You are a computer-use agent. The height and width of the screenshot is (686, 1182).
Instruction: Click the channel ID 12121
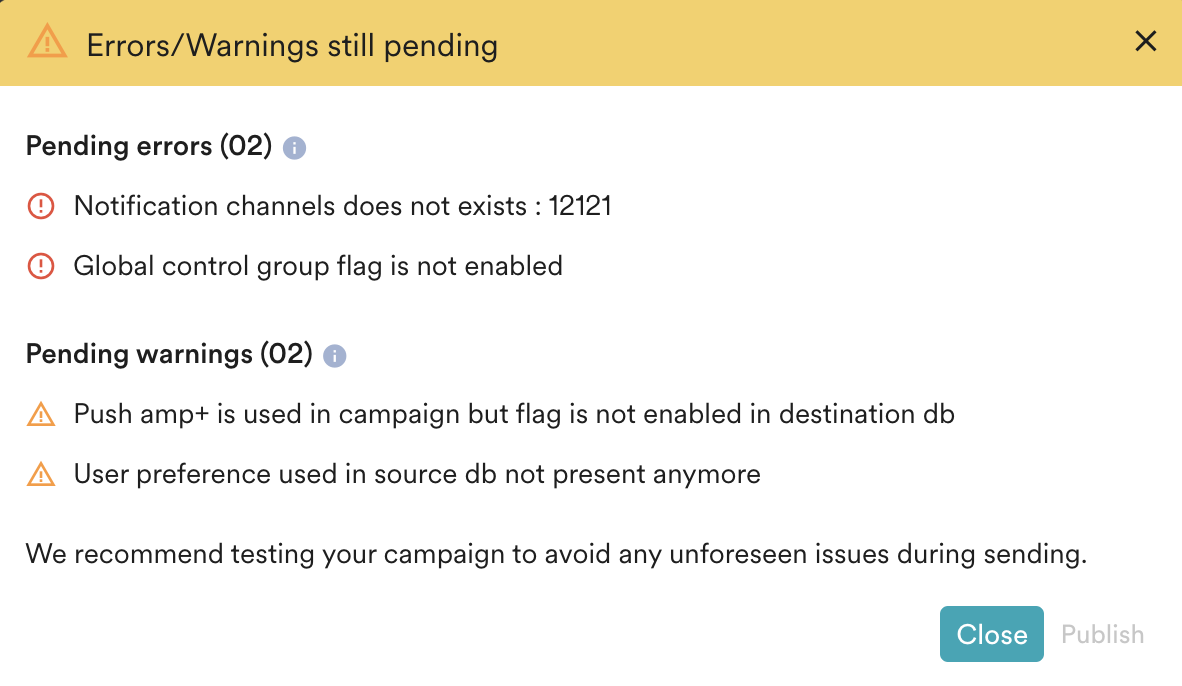580,207
